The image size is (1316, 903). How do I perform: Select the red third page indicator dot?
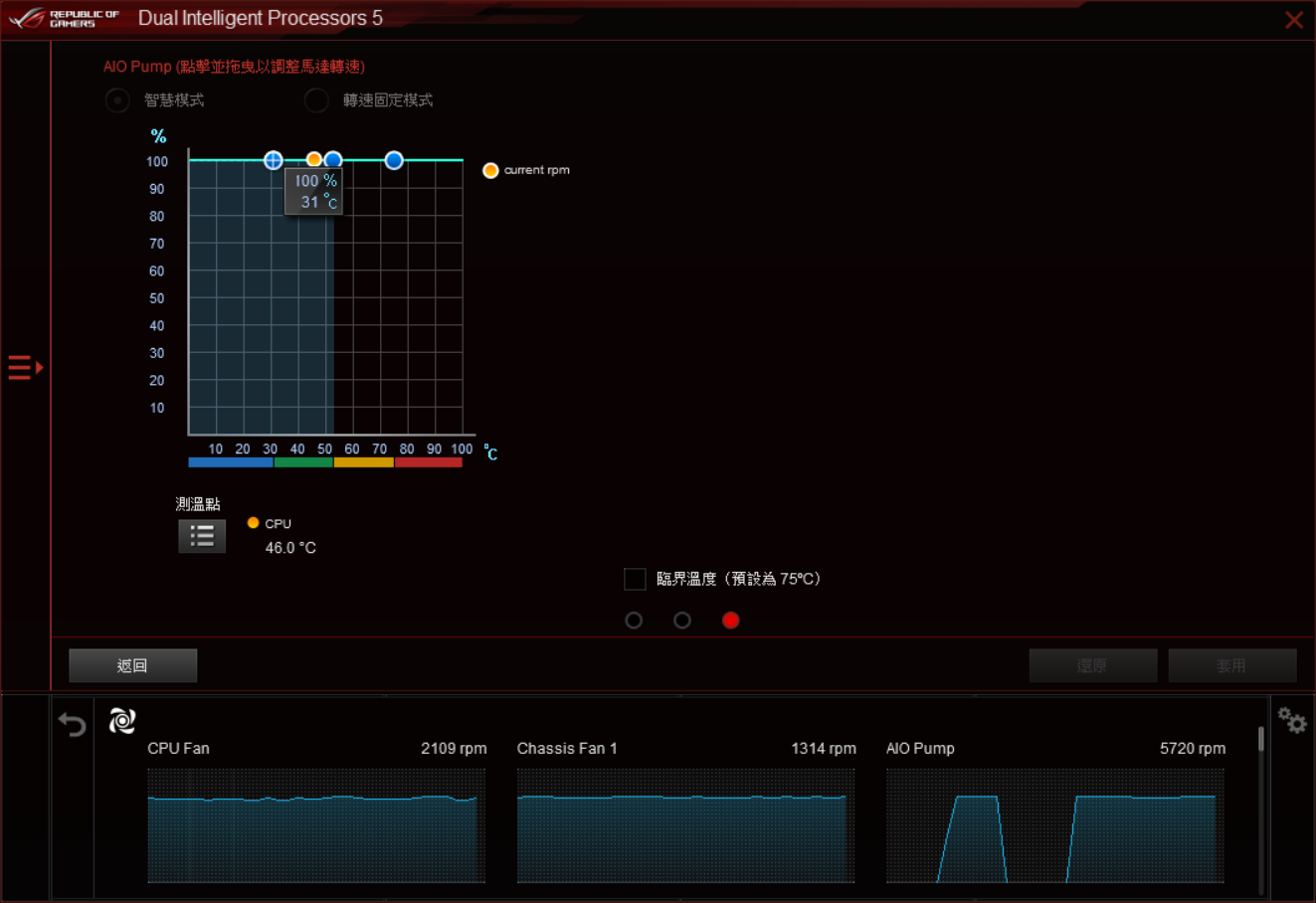point(731,621)
